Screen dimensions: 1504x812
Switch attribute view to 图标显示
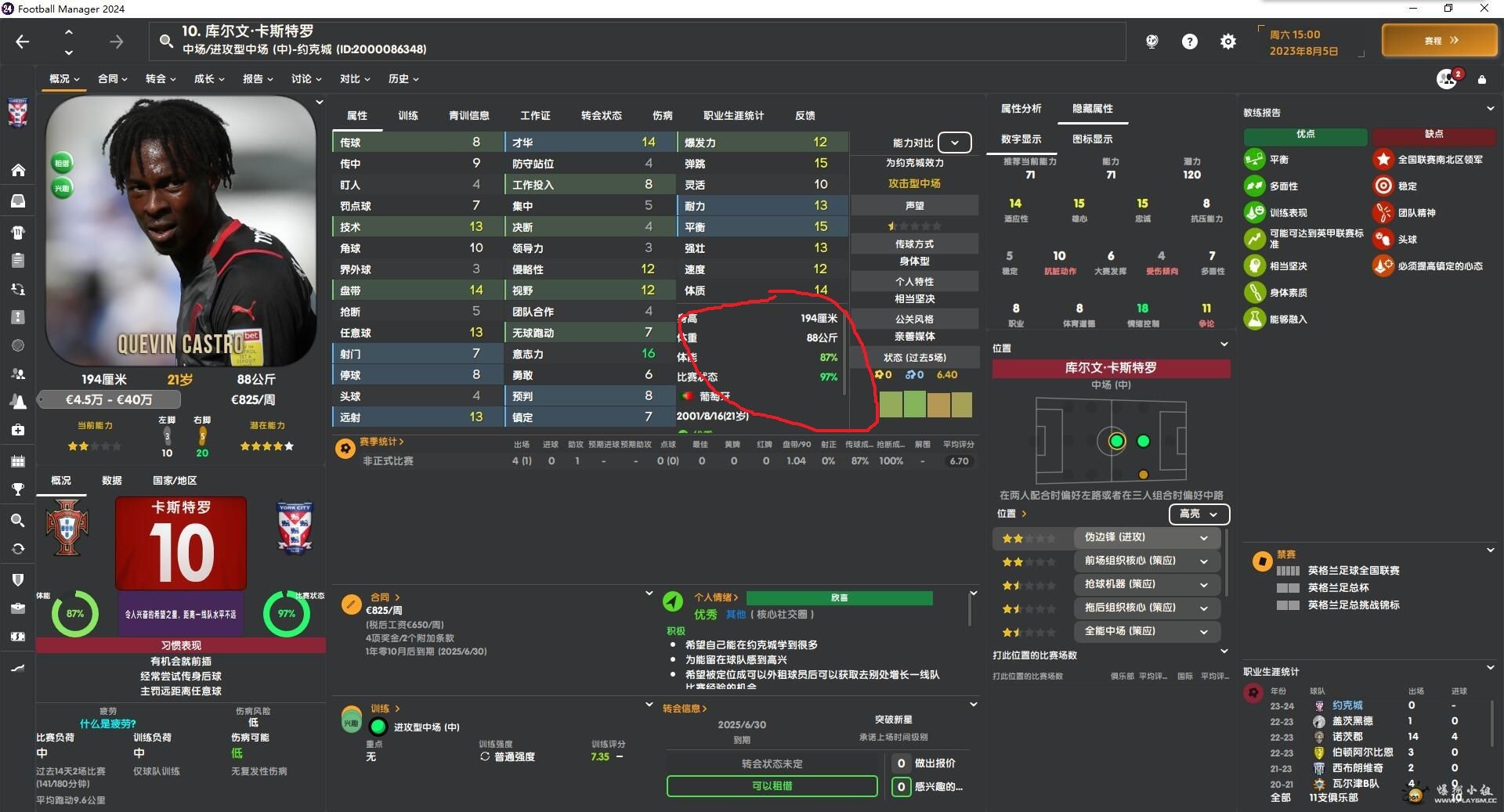point(1092,139)
